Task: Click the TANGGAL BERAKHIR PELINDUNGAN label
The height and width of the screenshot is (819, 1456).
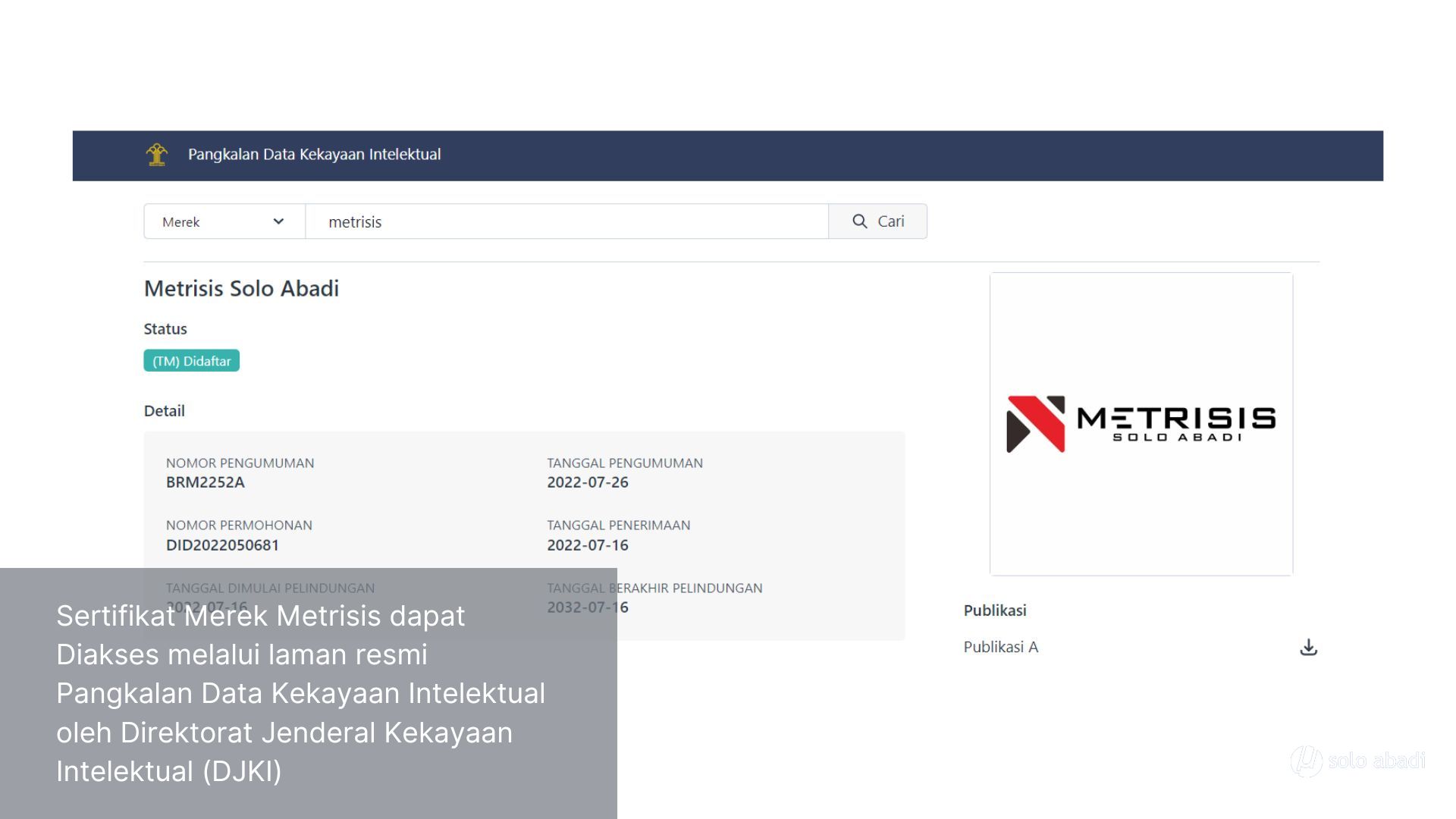Action: tap(654, 588)
